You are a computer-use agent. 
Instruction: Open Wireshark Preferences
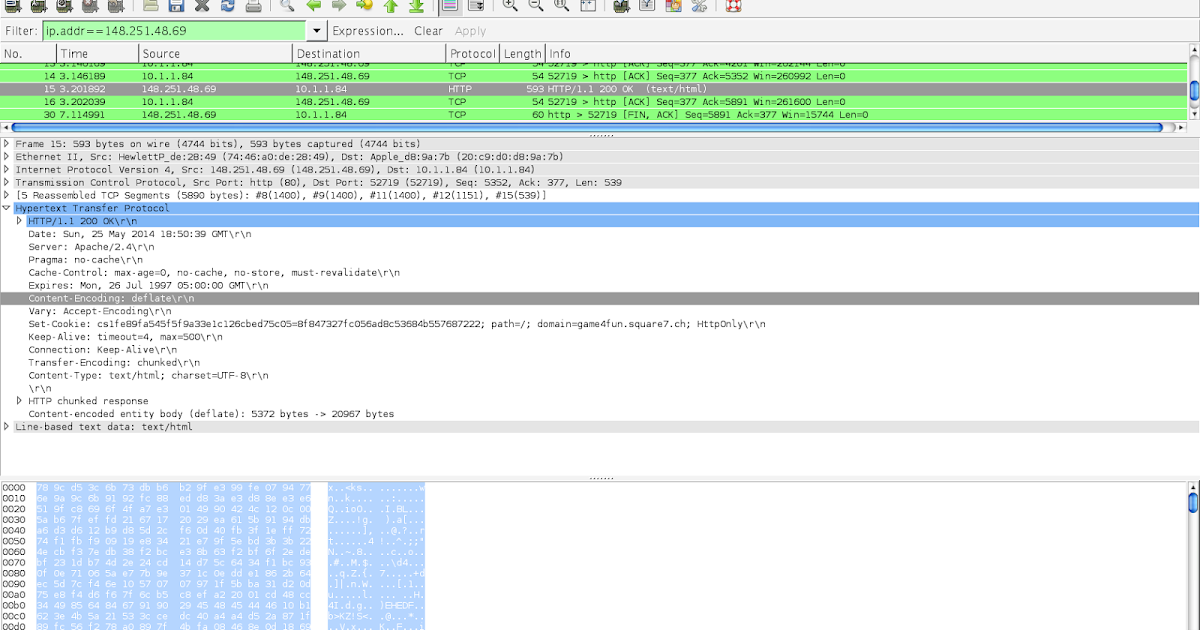[699, 8]
